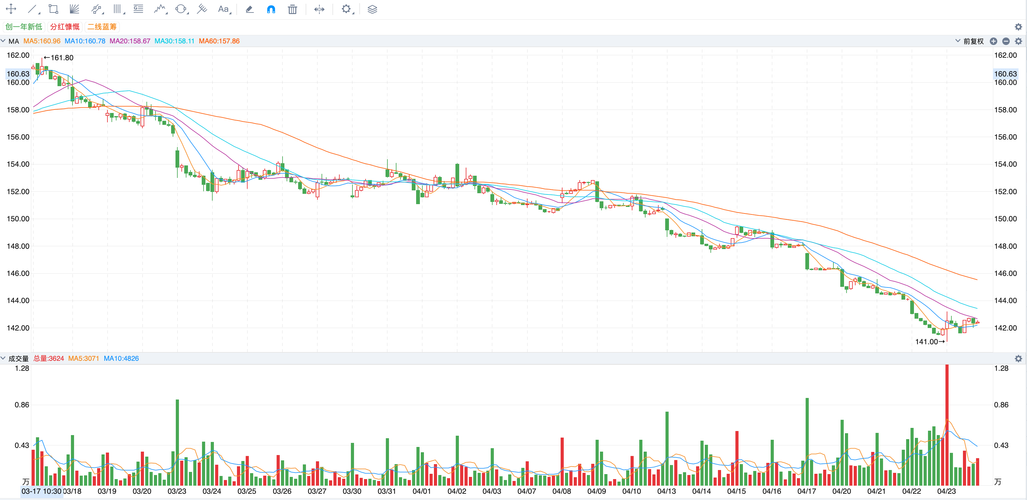Toggle the 创一年新低 tag

(24, 27)
